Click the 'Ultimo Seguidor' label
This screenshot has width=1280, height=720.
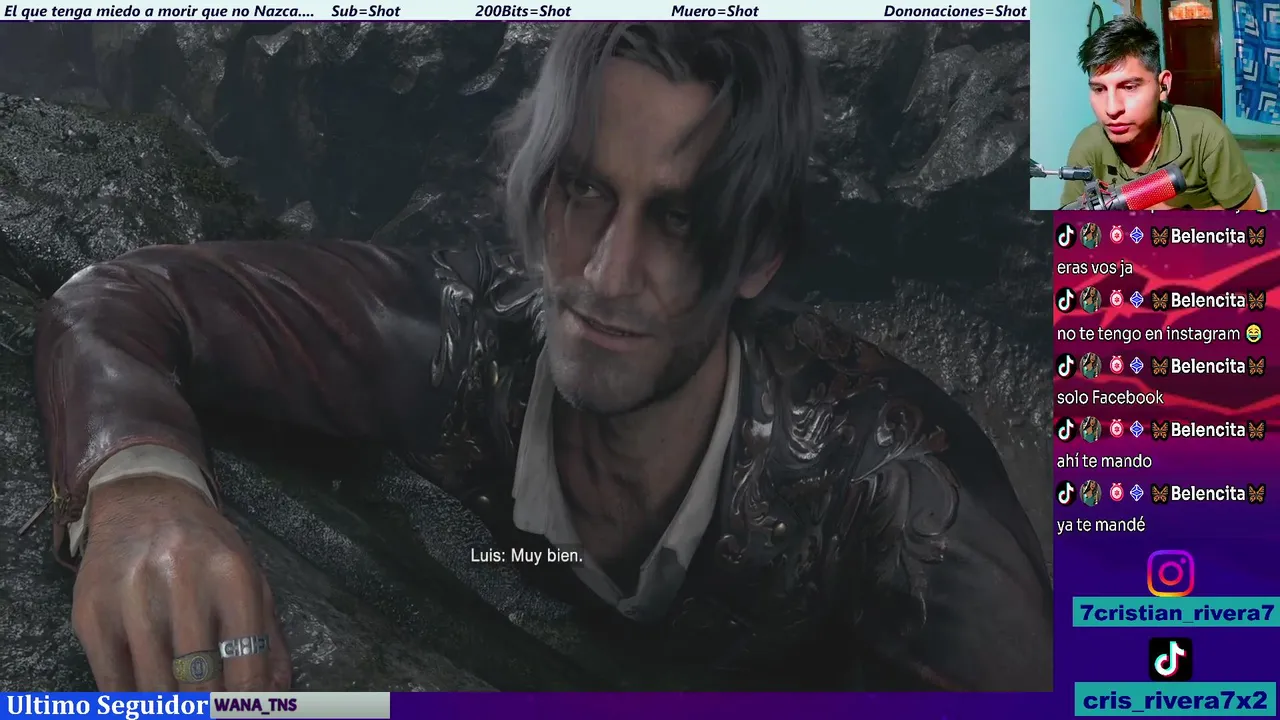(x=107, y=705)
